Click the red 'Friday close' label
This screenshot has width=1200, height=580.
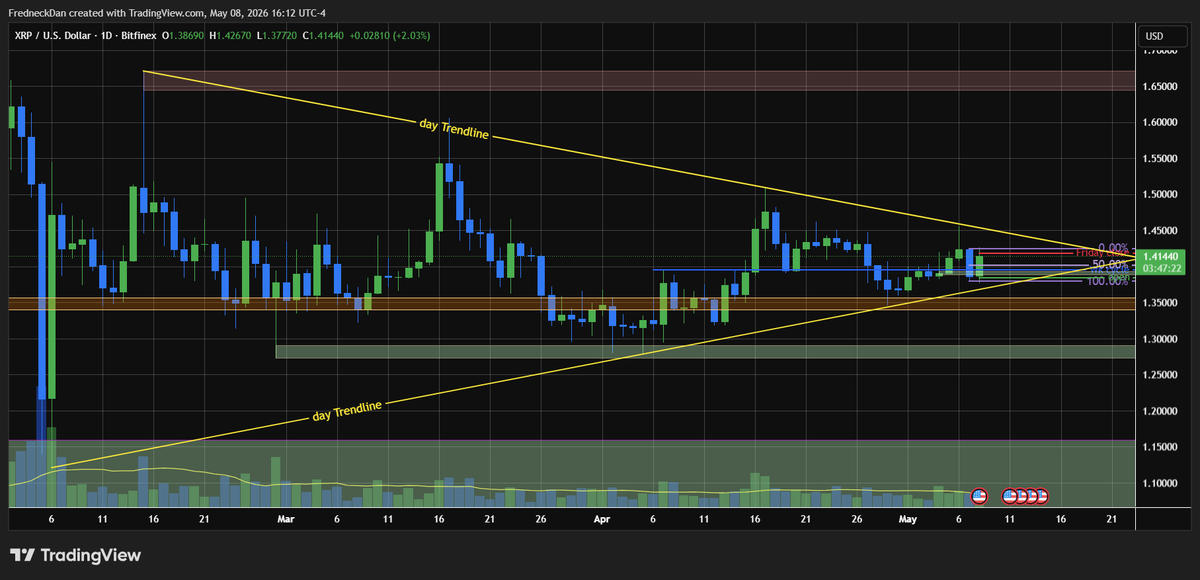coord(1102,254)
